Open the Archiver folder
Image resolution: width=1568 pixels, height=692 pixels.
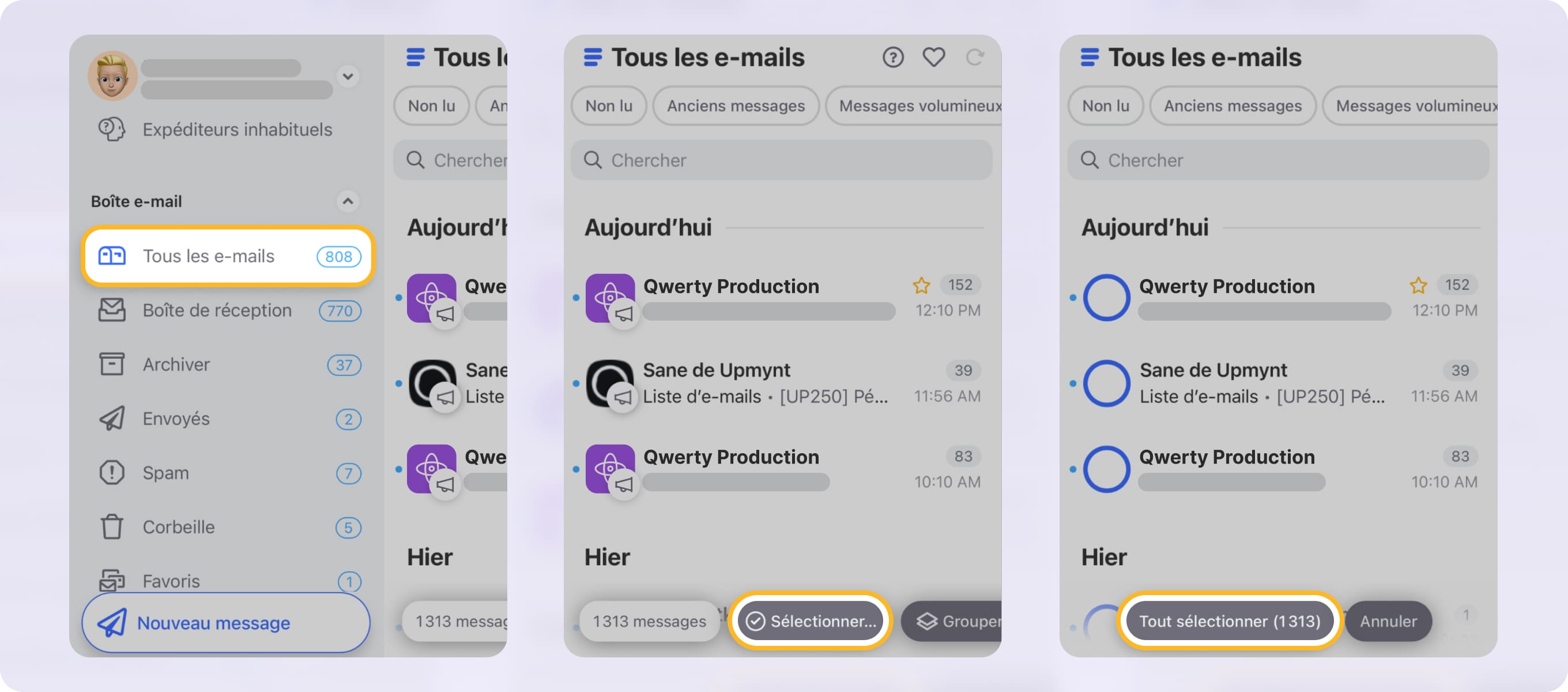tap(229, 365)
